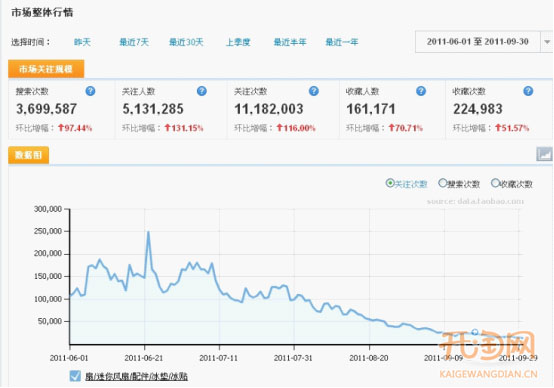Select the 收藏次数 radio button
This screenshot has height=388, width=554.
[495, 183]
